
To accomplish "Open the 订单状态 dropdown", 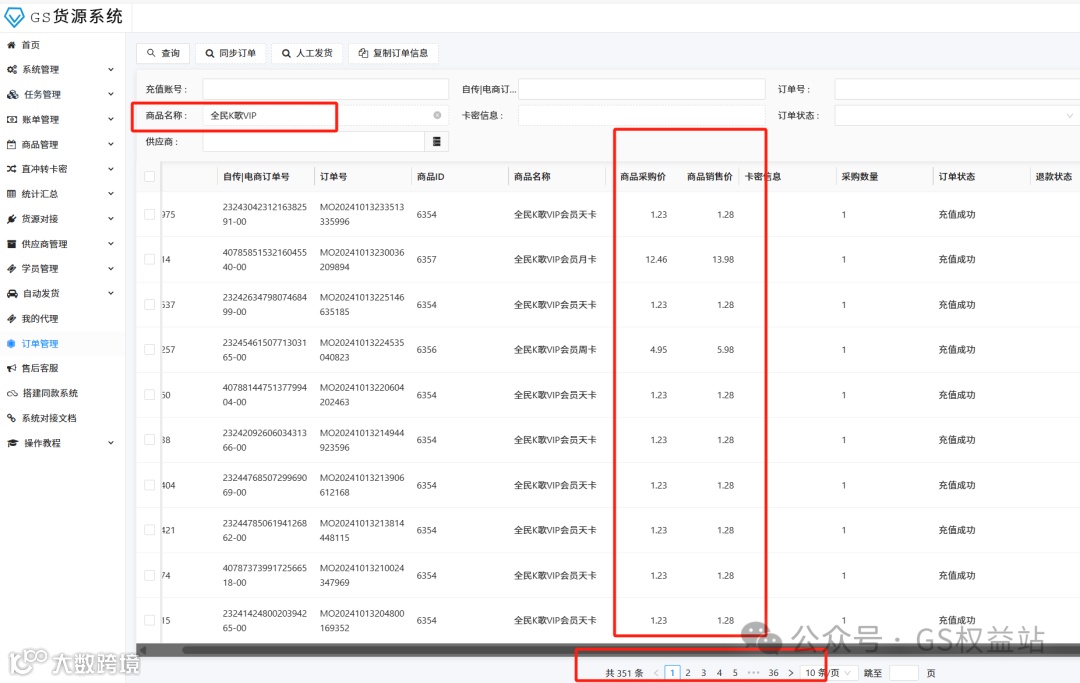I will click(x=957, y=116).
